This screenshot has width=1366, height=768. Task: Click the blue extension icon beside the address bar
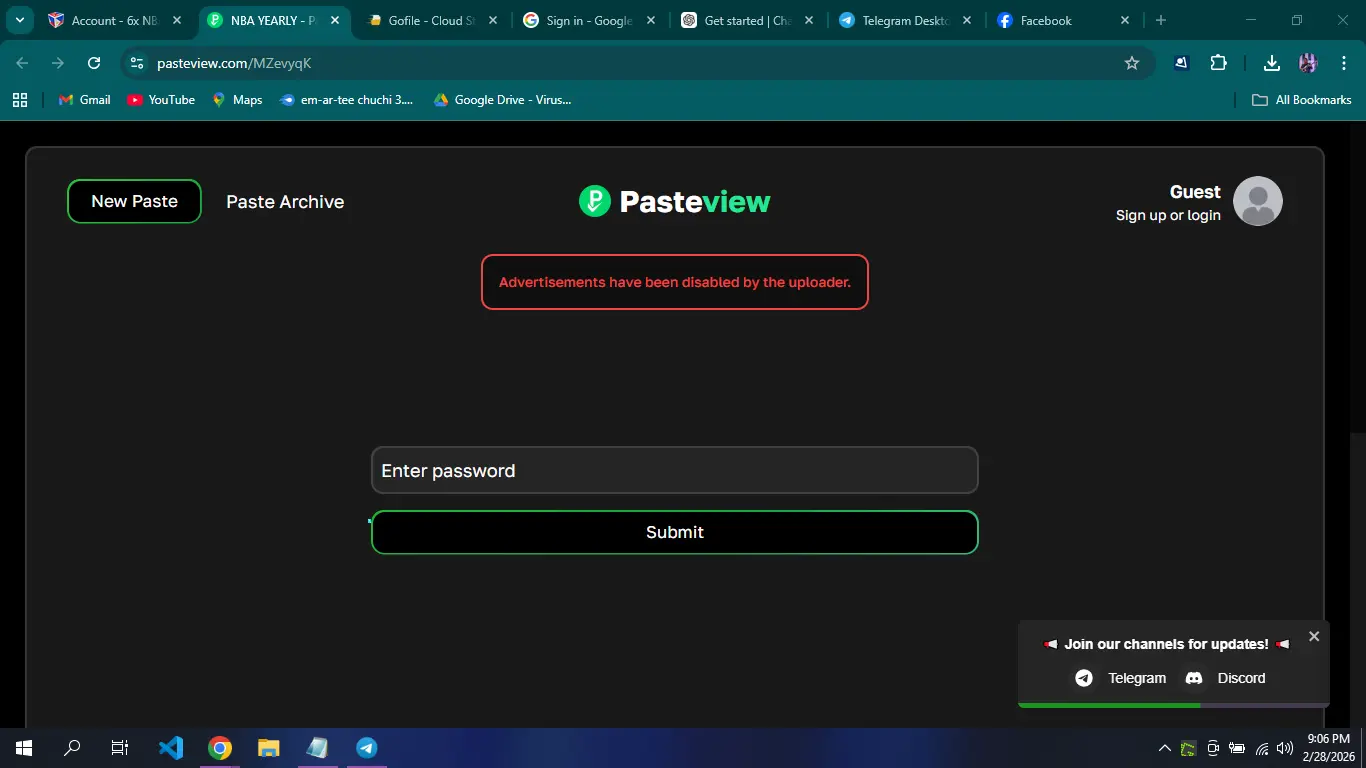[x=1181, y=63]
